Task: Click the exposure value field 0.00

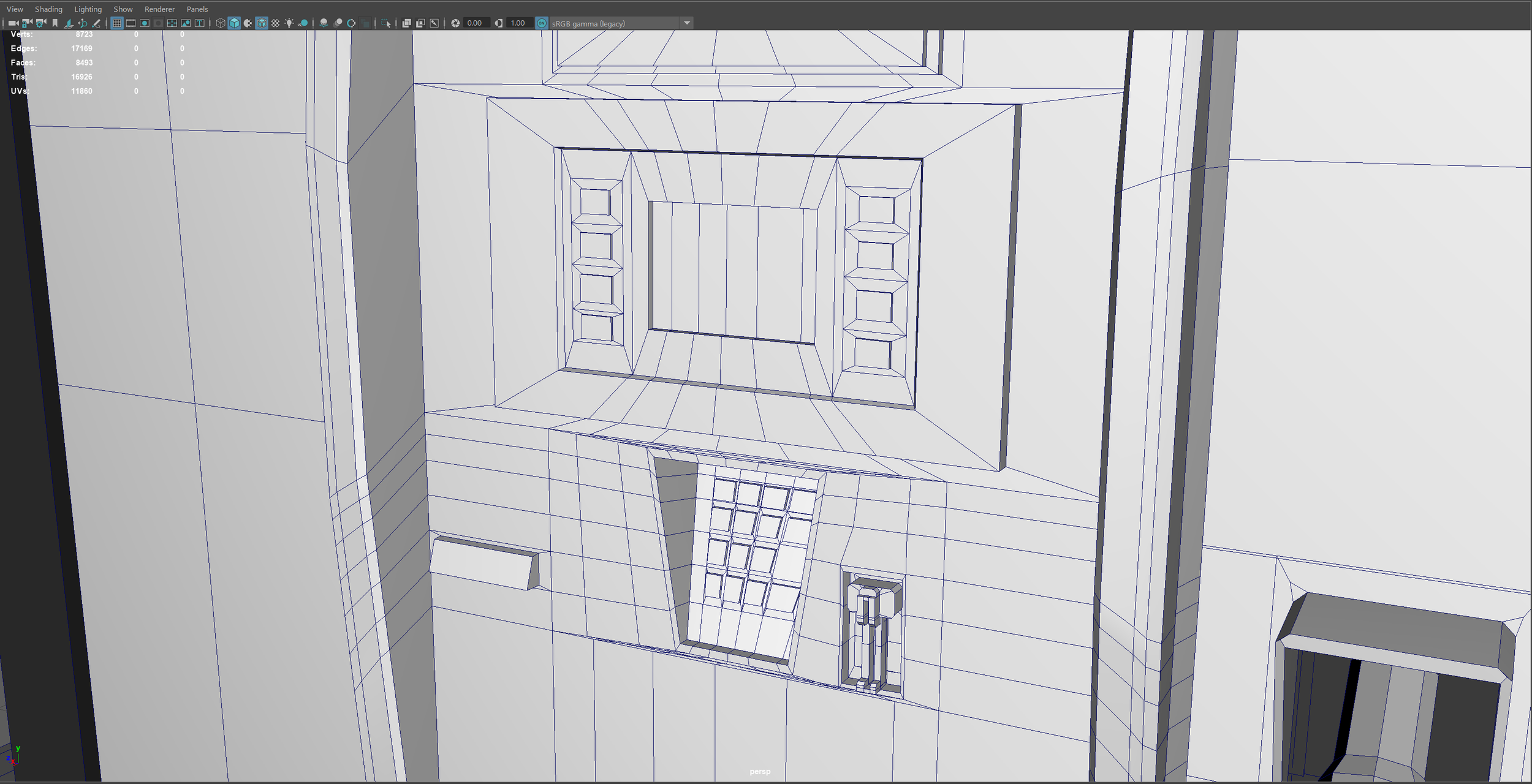Action: (x=474, y=23)
